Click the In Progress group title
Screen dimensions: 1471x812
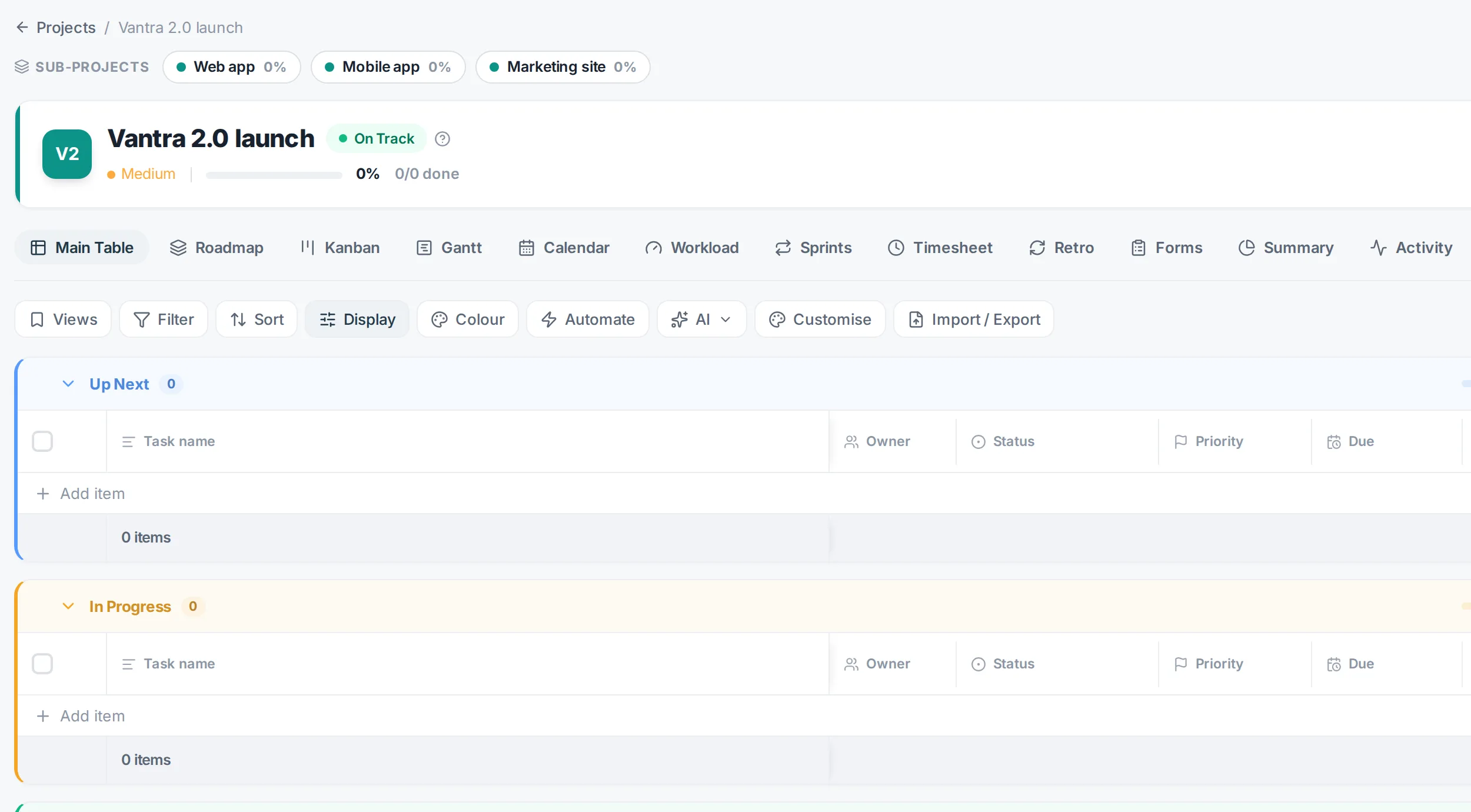(x=130, y=606)
